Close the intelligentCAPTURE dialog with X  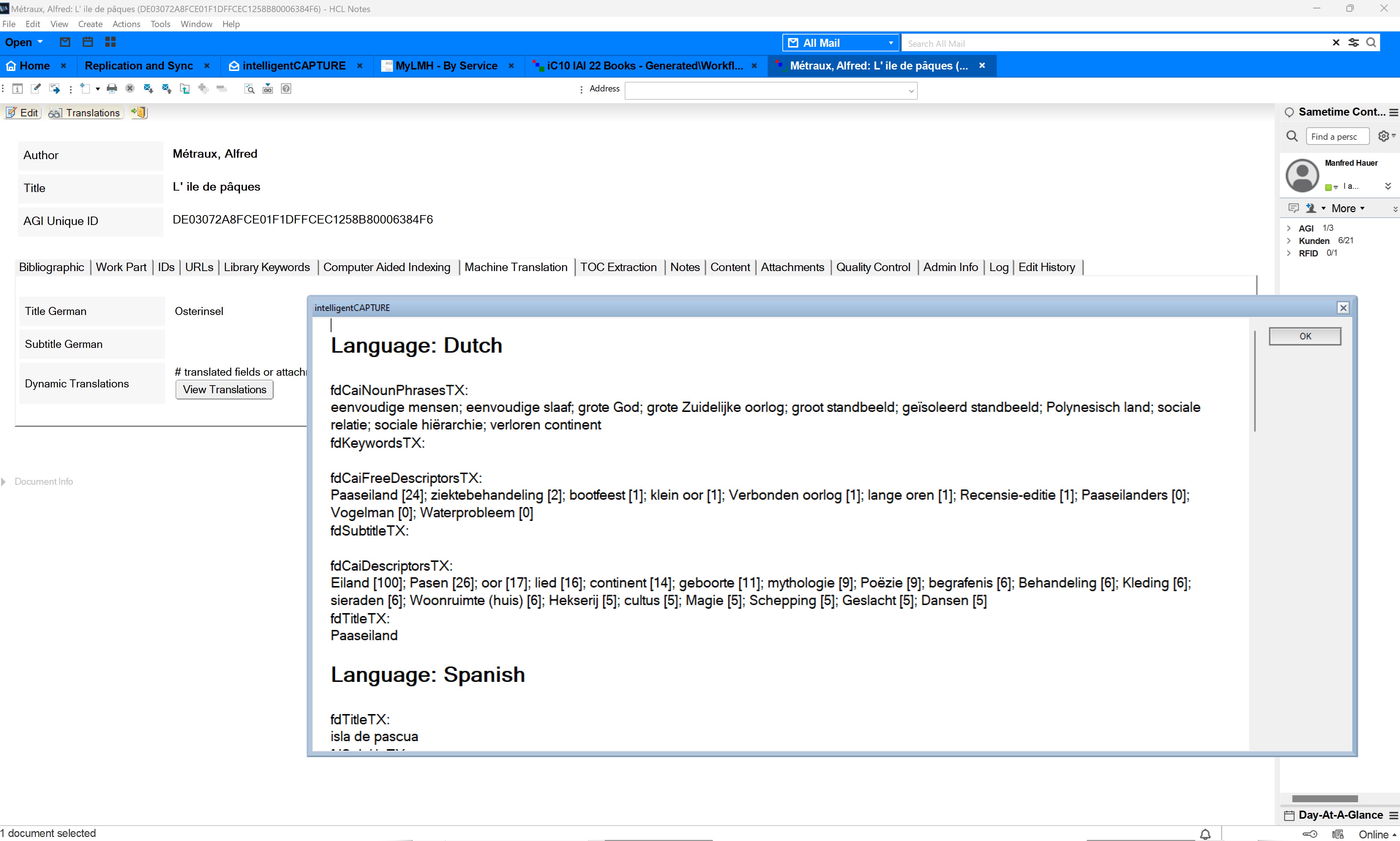1343,308
